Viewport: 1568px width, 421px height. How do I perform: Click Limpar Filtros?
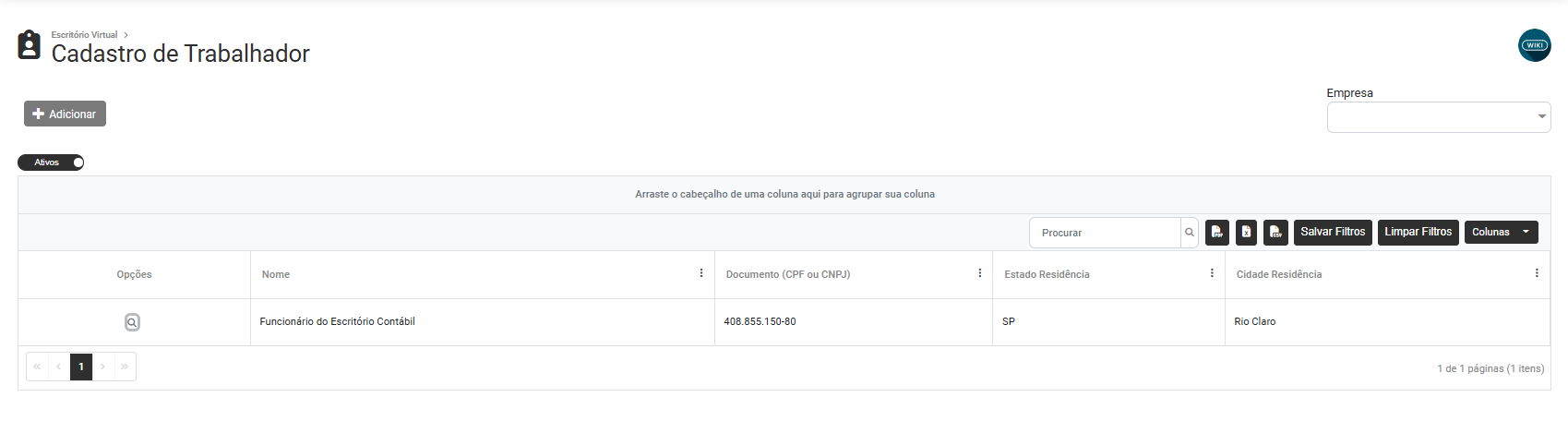click(x=1418, y=233)
